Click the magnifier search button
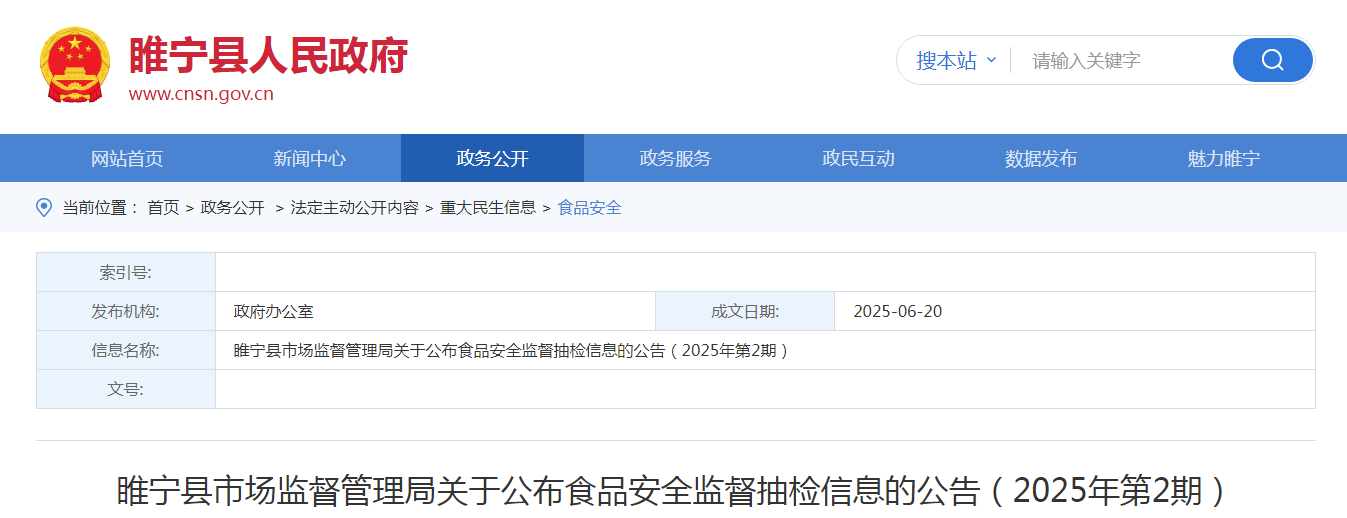The image size is (1347, 518). [1272, 60]
